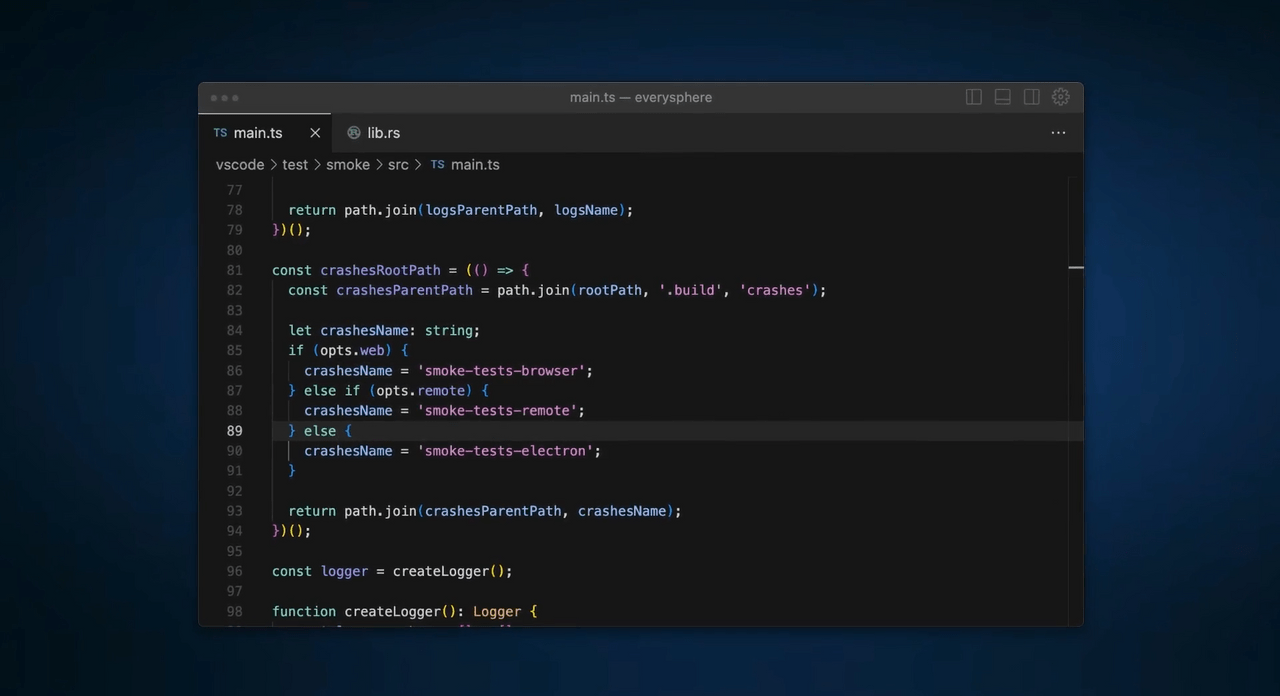Open settings via the title bar gear icon
This screenshot has height=696, width=1280.
1061,97
